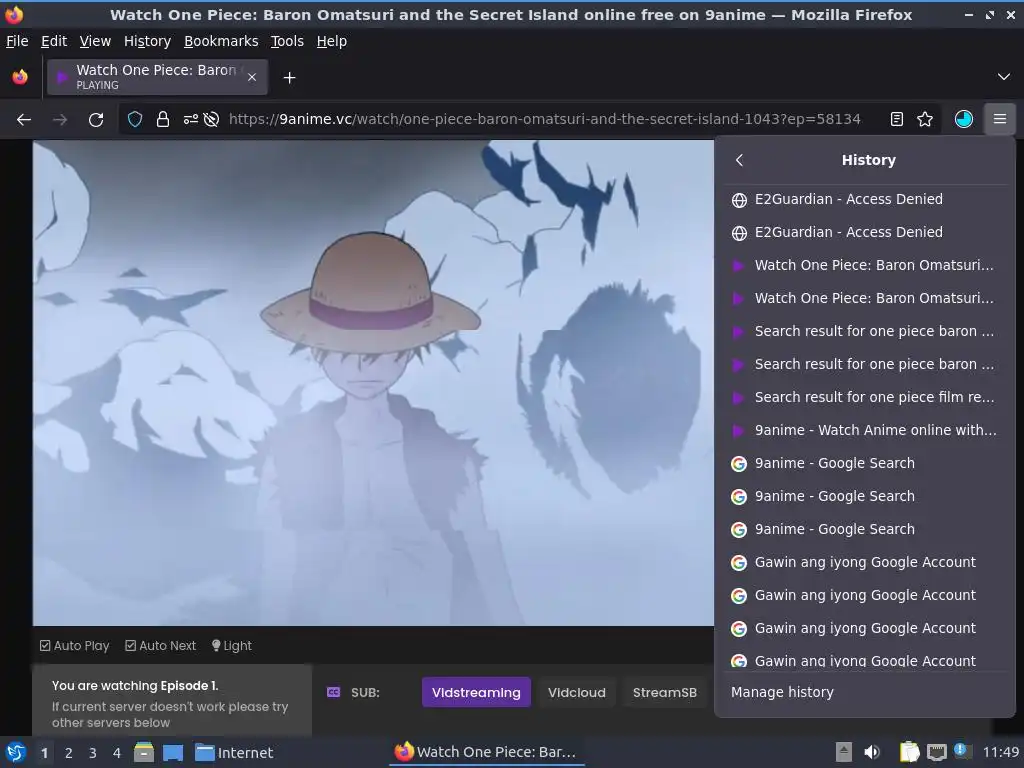This screenshot has height=768, width=1024.
Task: Close the Watch One Piece tab
Action: 252,77
